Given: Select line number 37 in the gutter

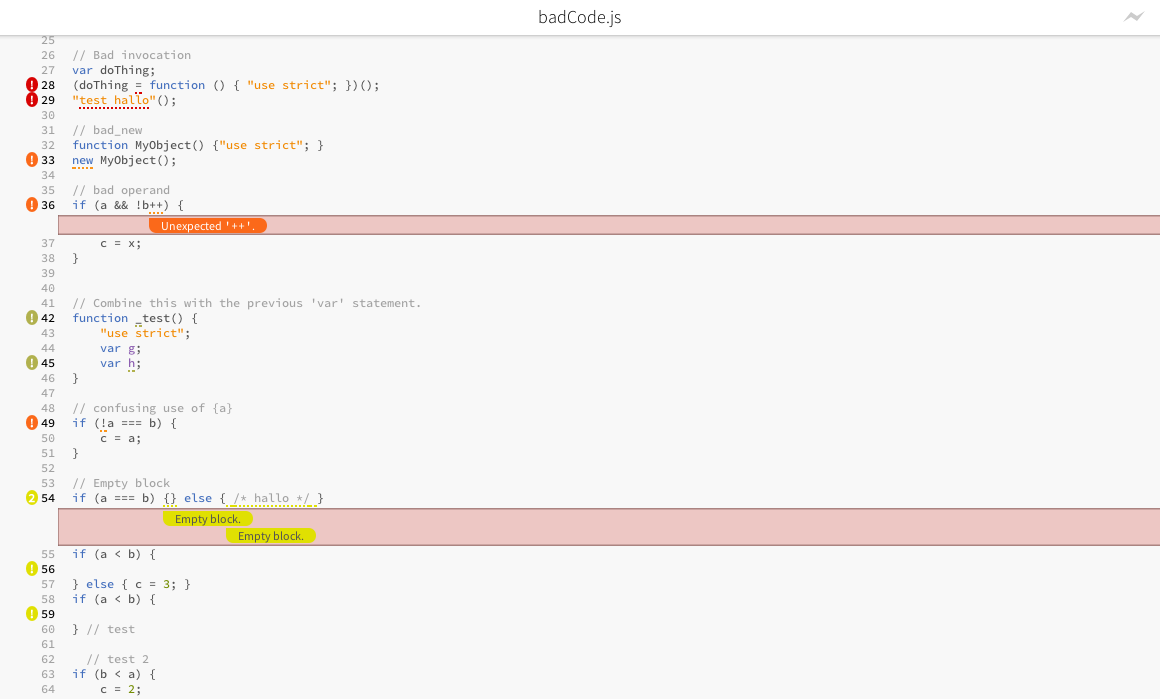Looking at the screenshot, I should pos(47,242).
